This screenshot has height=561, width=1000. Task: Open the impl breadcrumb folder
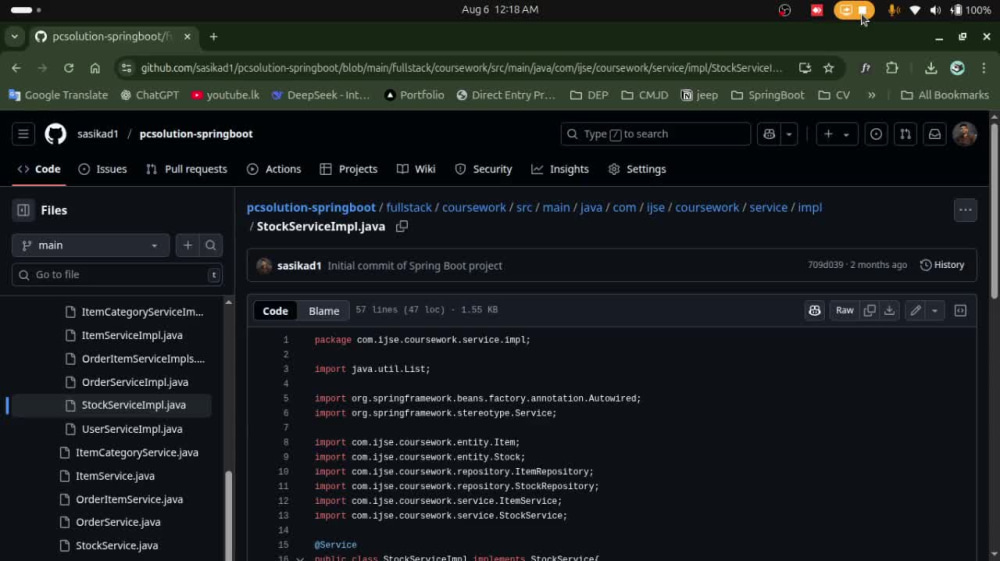(810, 207)
